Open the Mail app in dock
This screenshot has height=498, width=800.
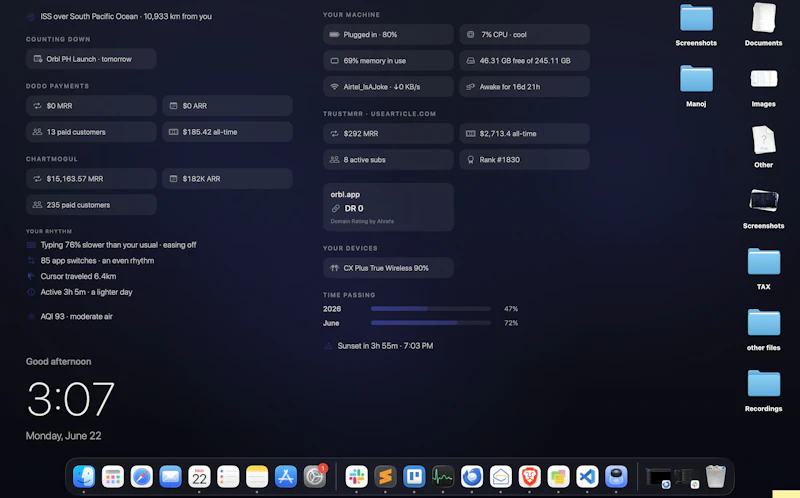[170, 477]
